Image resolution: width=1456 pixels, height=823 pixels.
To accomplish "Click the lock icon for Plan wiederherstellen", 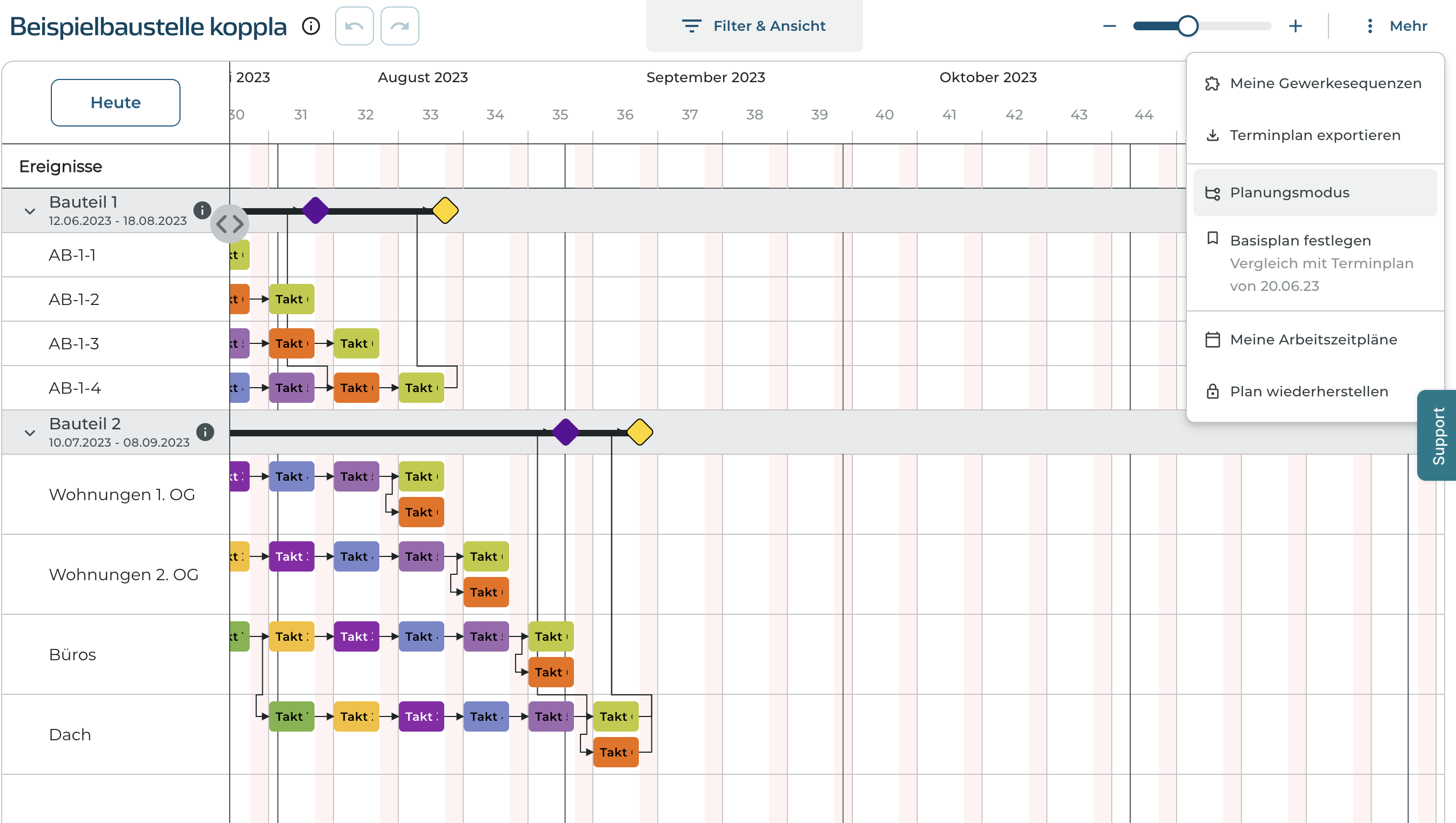I will 1212,391.
